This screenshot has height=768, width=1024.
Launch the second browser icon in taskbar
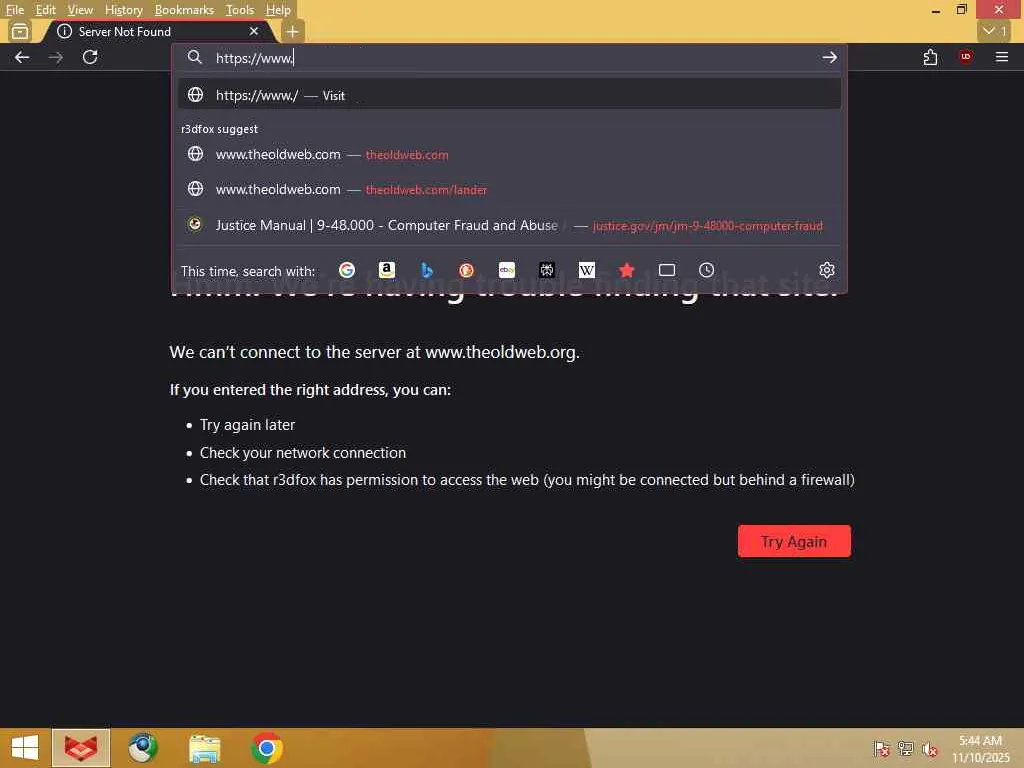143,748
